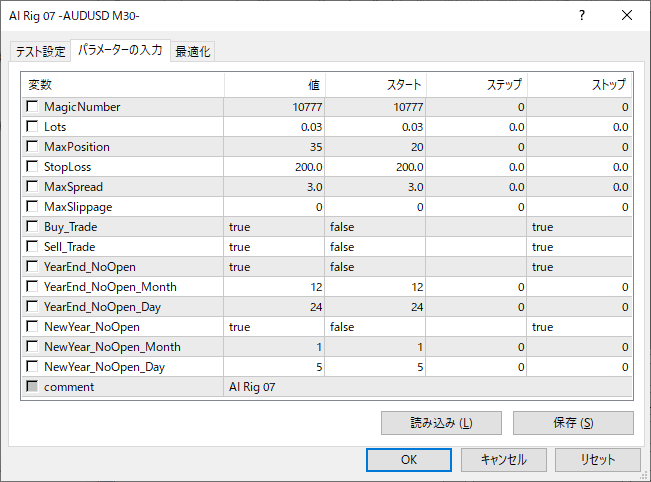The image size is (651, 482).
Task: Select the パラメーターの入力 tab
Action: coord(120,50)
